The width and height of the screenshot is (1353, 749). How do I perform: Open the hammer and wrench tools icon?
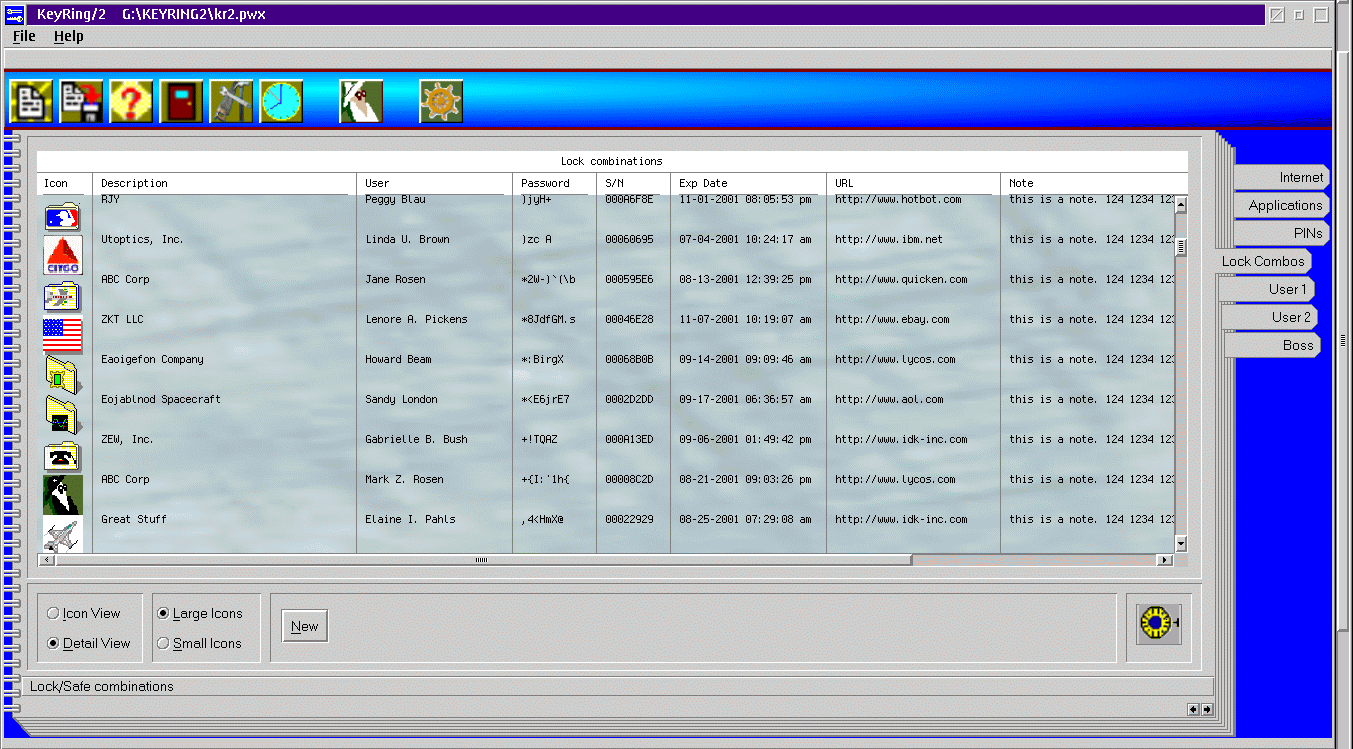coord(231,101)
